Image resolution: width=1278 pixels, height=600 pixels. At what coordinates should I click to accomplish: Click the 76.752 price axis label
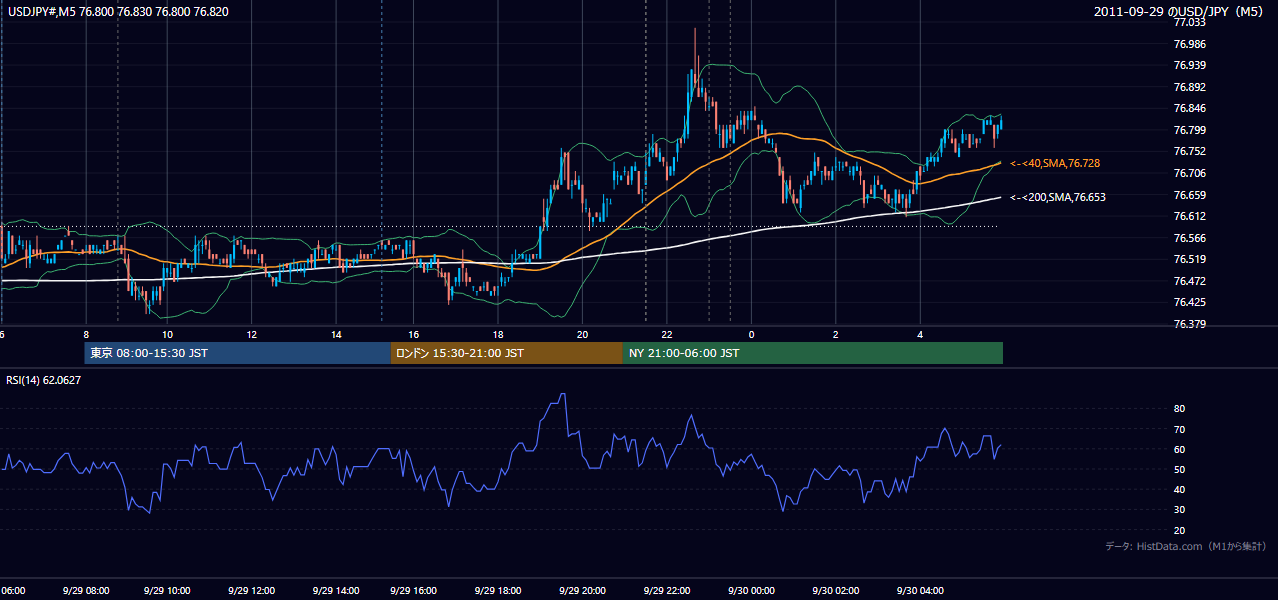tap(1189, 151)
